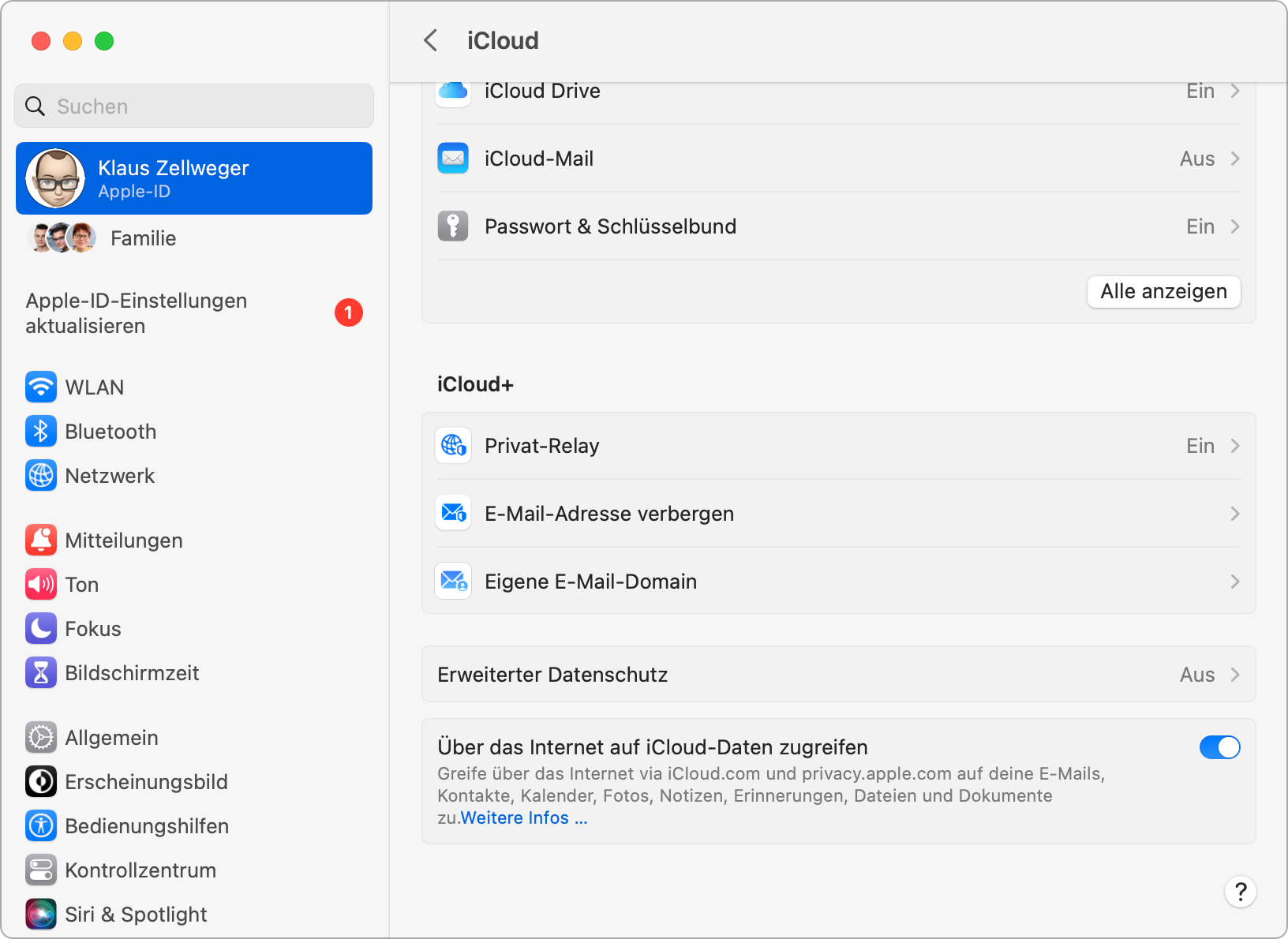The height and width of the screenshot is (939, 1288).
Task: Click Klaus Zellweger's avatar picture
Action: (x=55, y=178)
